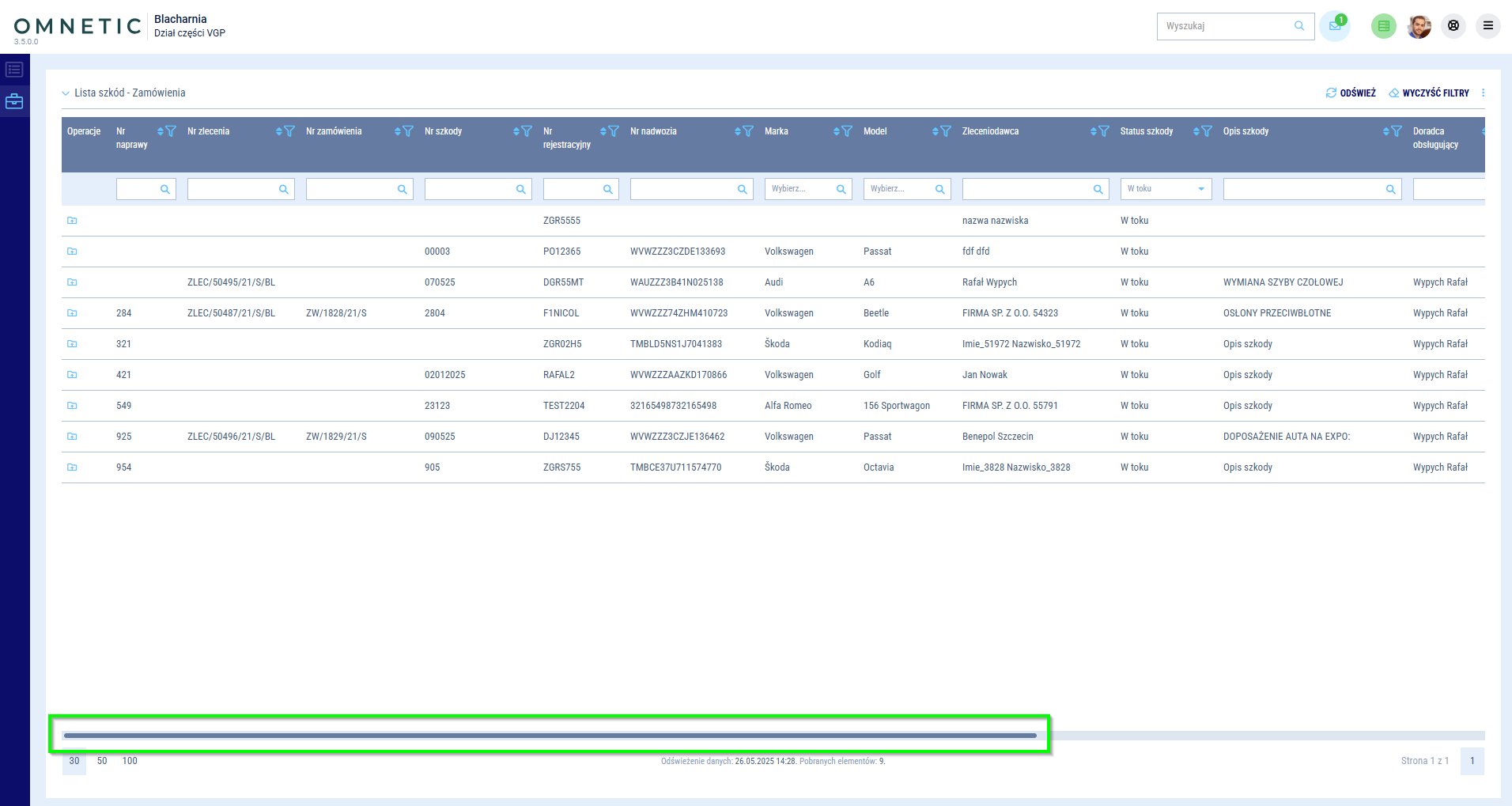
Task: Collapse the Lista szkód - Zamówienia panel
Action: tap(66, 93)
